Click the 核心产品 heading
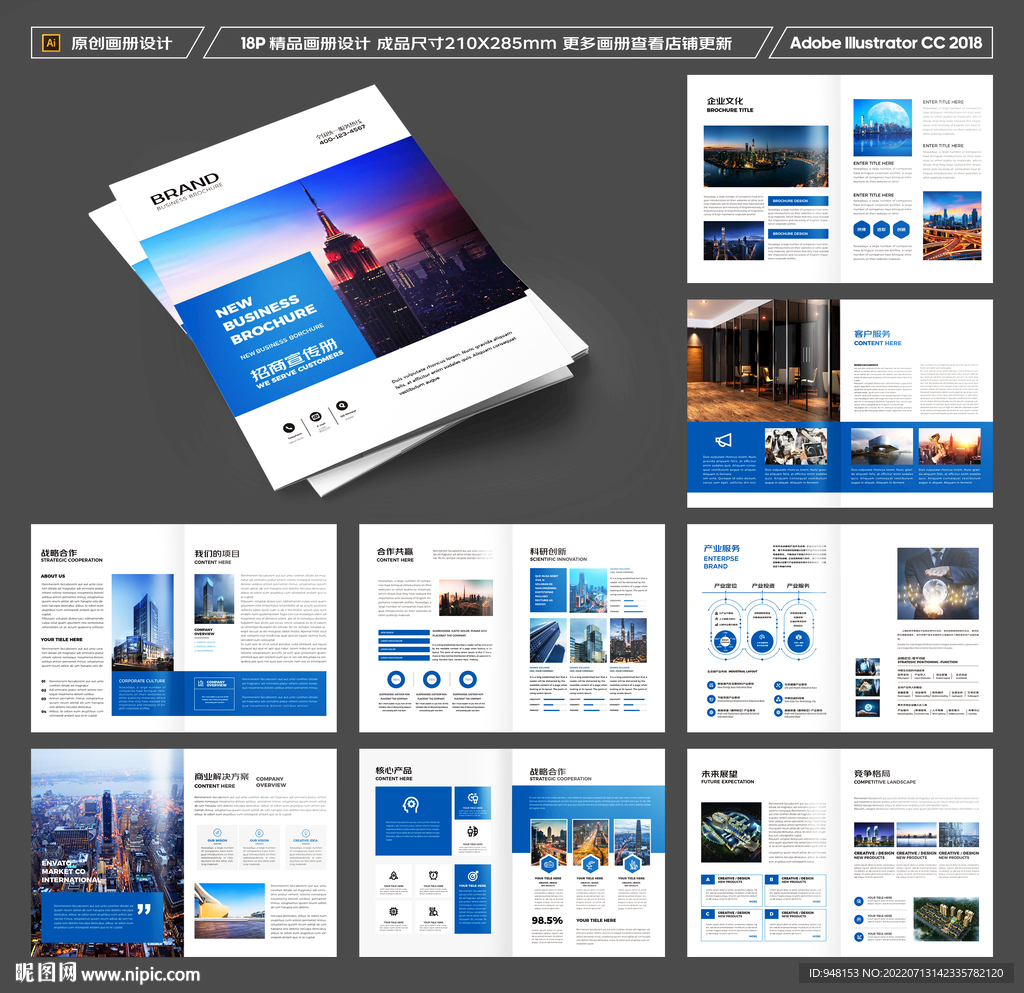 pyautogui.click(x=394, y=770)
